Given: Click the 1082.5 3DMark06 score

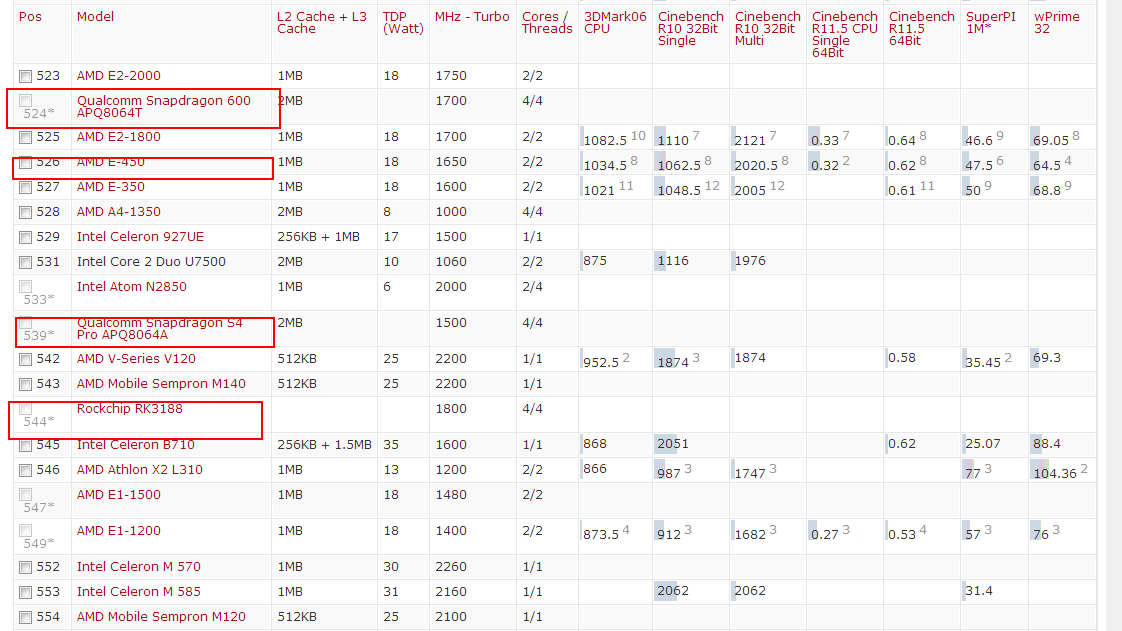Looking at the screenshot, I should pos(605,140).
